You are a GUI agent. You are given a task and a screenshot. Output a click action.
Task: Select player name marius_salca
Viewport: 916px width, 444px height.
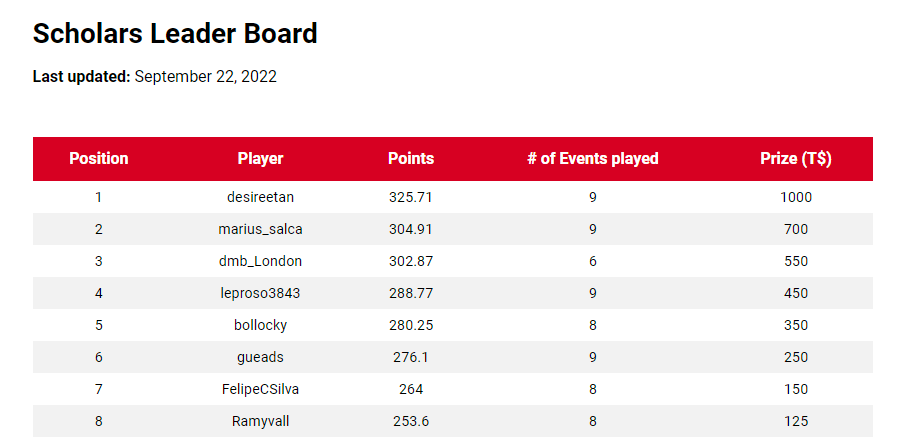[x=261, y=230]
